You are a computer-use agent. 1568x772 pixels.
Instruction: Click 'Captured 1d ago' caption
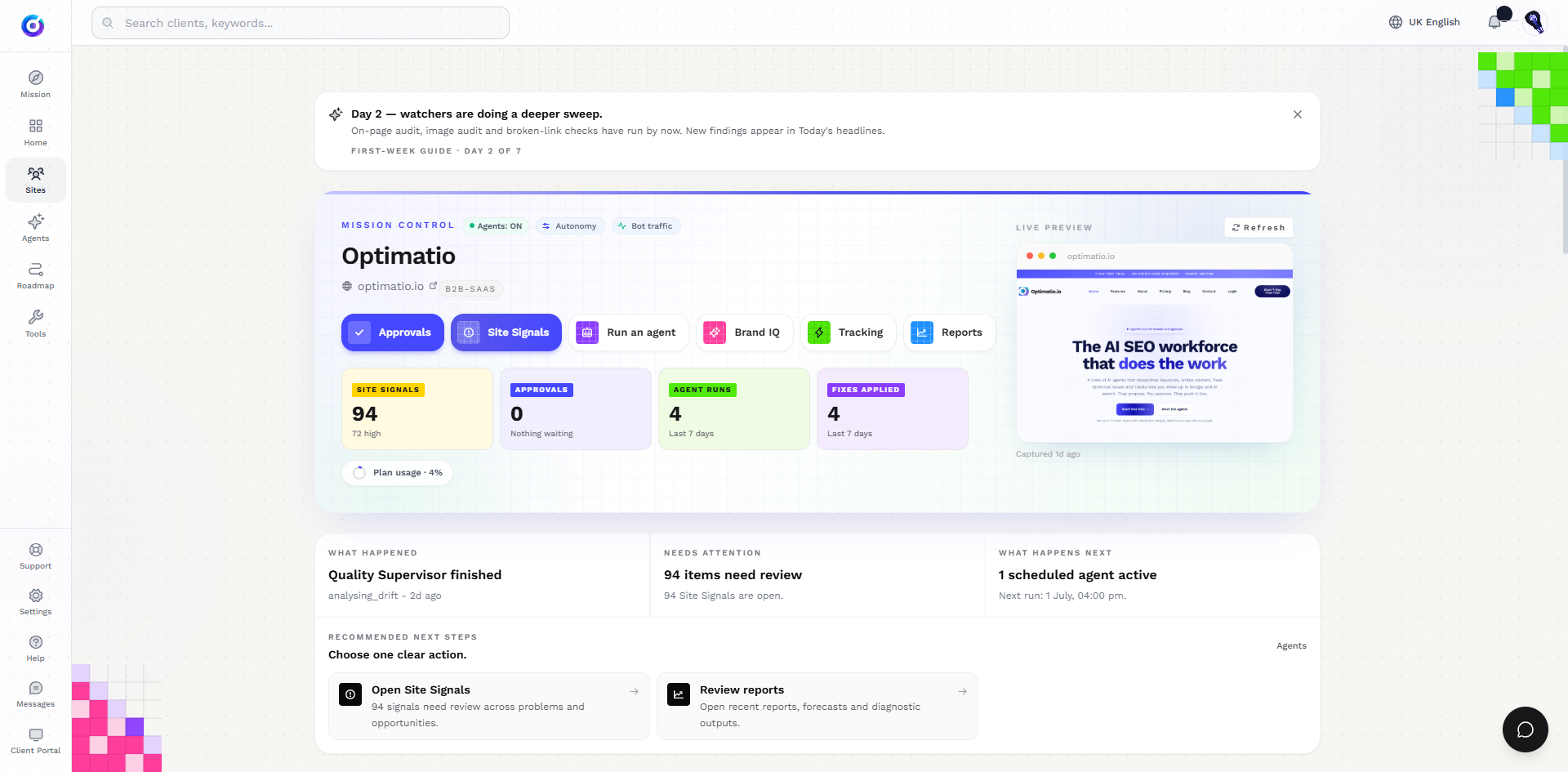click(x=1048, y=454)
